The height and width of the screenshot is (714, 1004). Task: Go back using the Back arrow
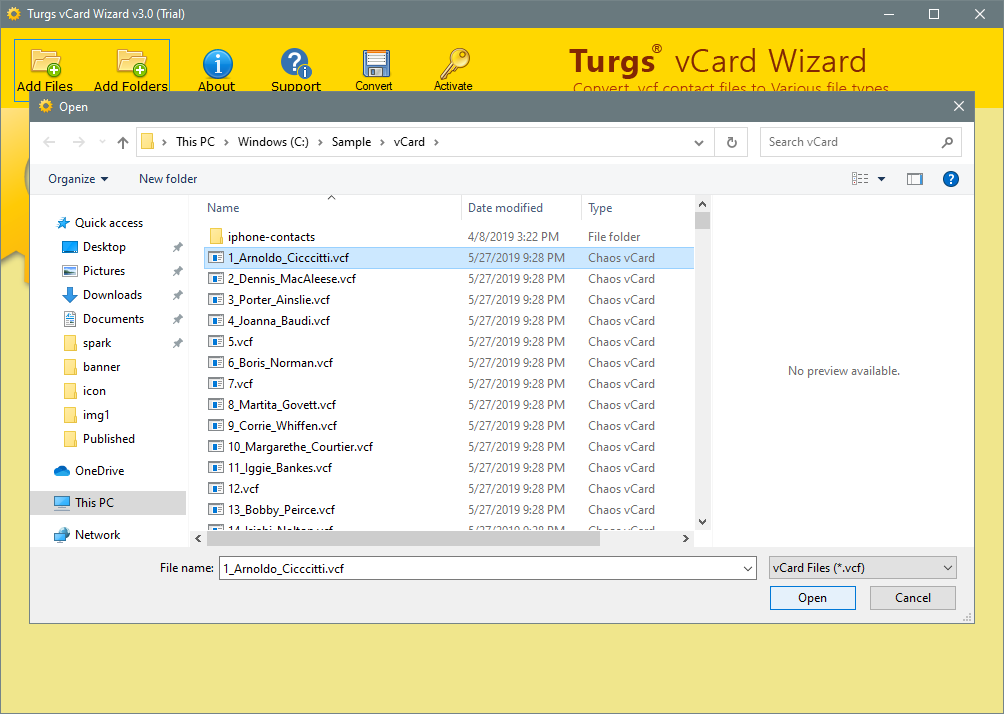point(49,142)
